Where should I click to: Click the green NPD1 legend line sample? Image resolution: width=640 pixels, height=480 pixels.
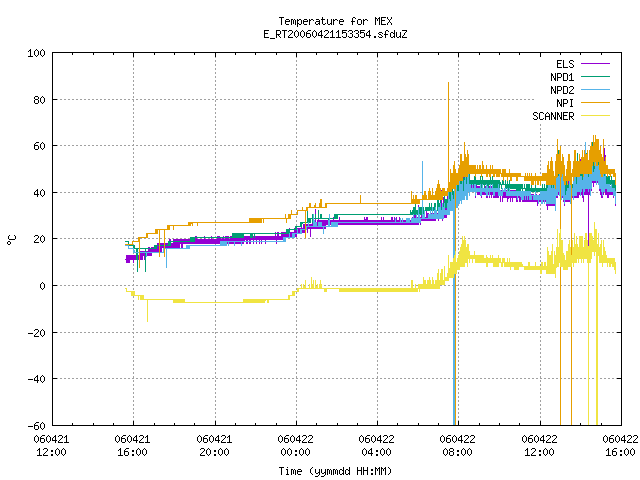coord(595,77)
